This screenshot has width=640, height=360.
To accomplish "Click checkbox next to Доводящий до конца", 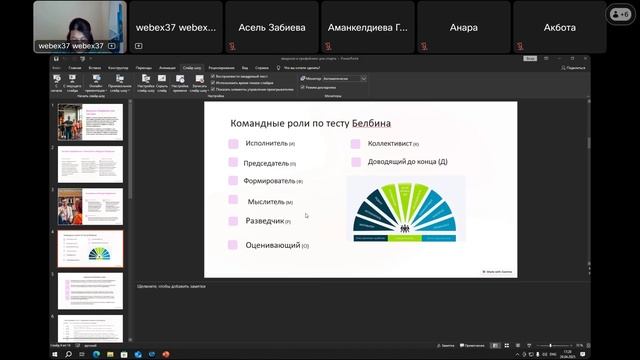I will [x=356, y=162].
